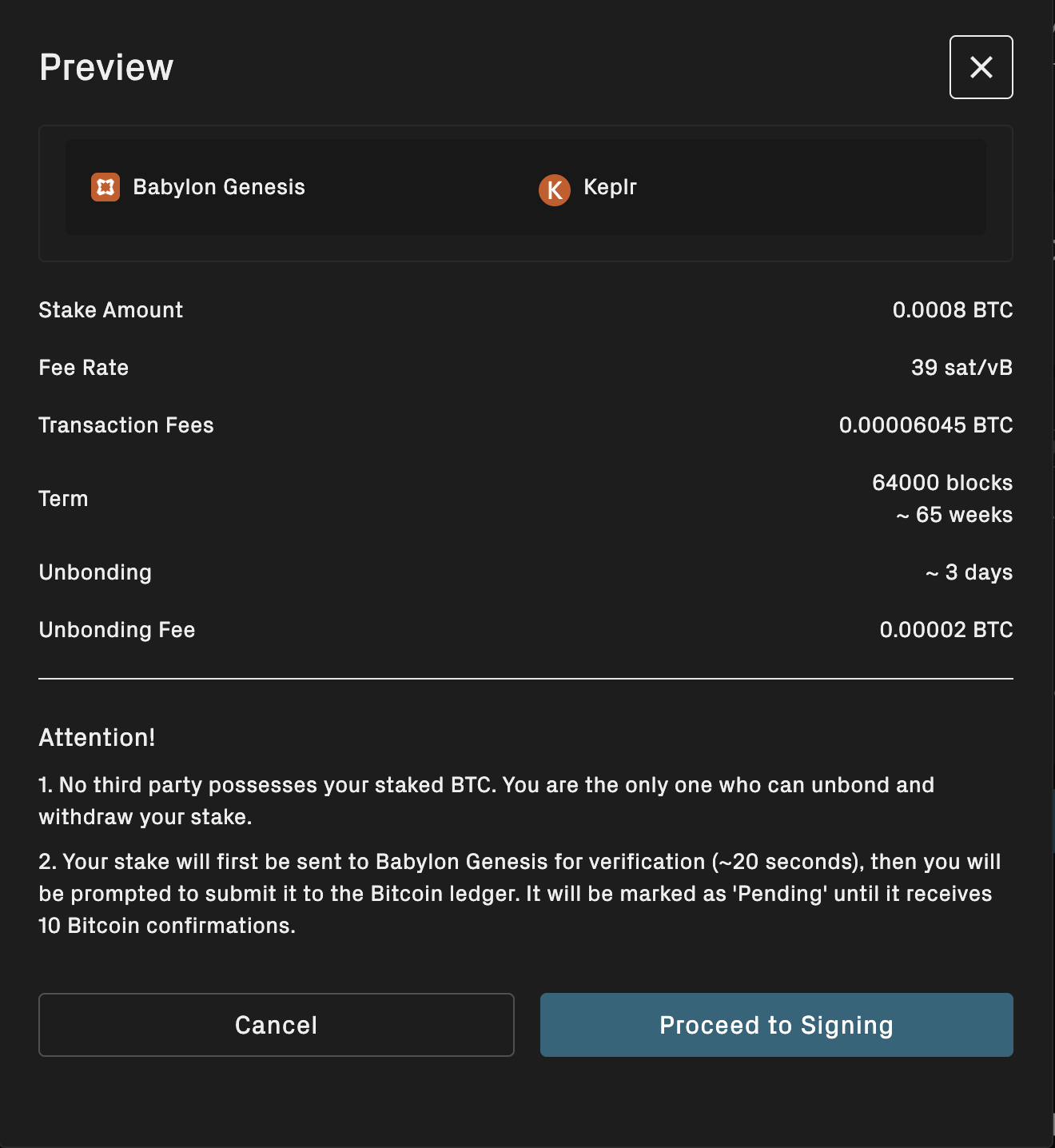Click the Term value 64000 blocks
This screenshot has height=1148, width=1055.
coord(942,482)
